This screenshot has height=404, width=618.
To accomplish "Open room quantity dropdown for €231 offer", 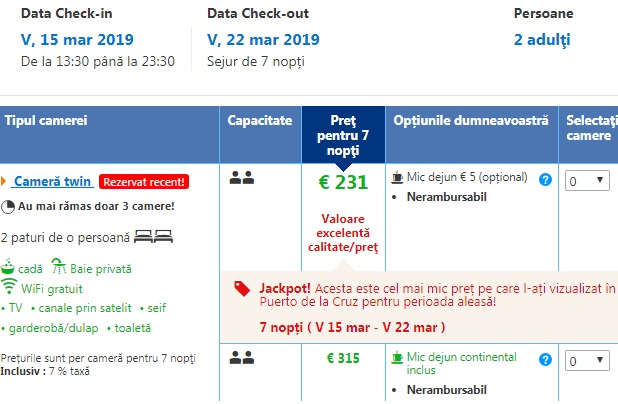I will click(587, 180).
